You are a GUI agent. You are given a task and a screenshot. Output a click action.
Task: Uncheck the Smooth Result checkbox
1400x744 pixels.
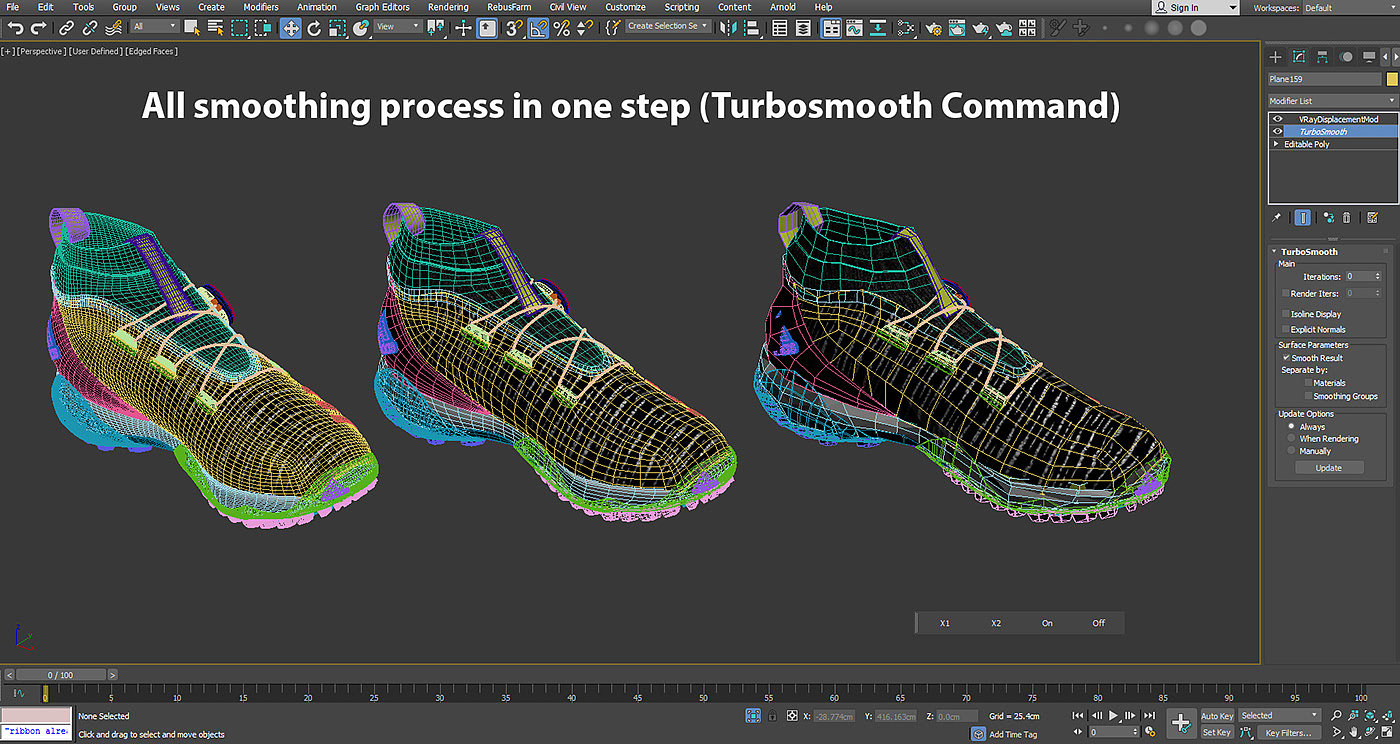pos(1286,358)
